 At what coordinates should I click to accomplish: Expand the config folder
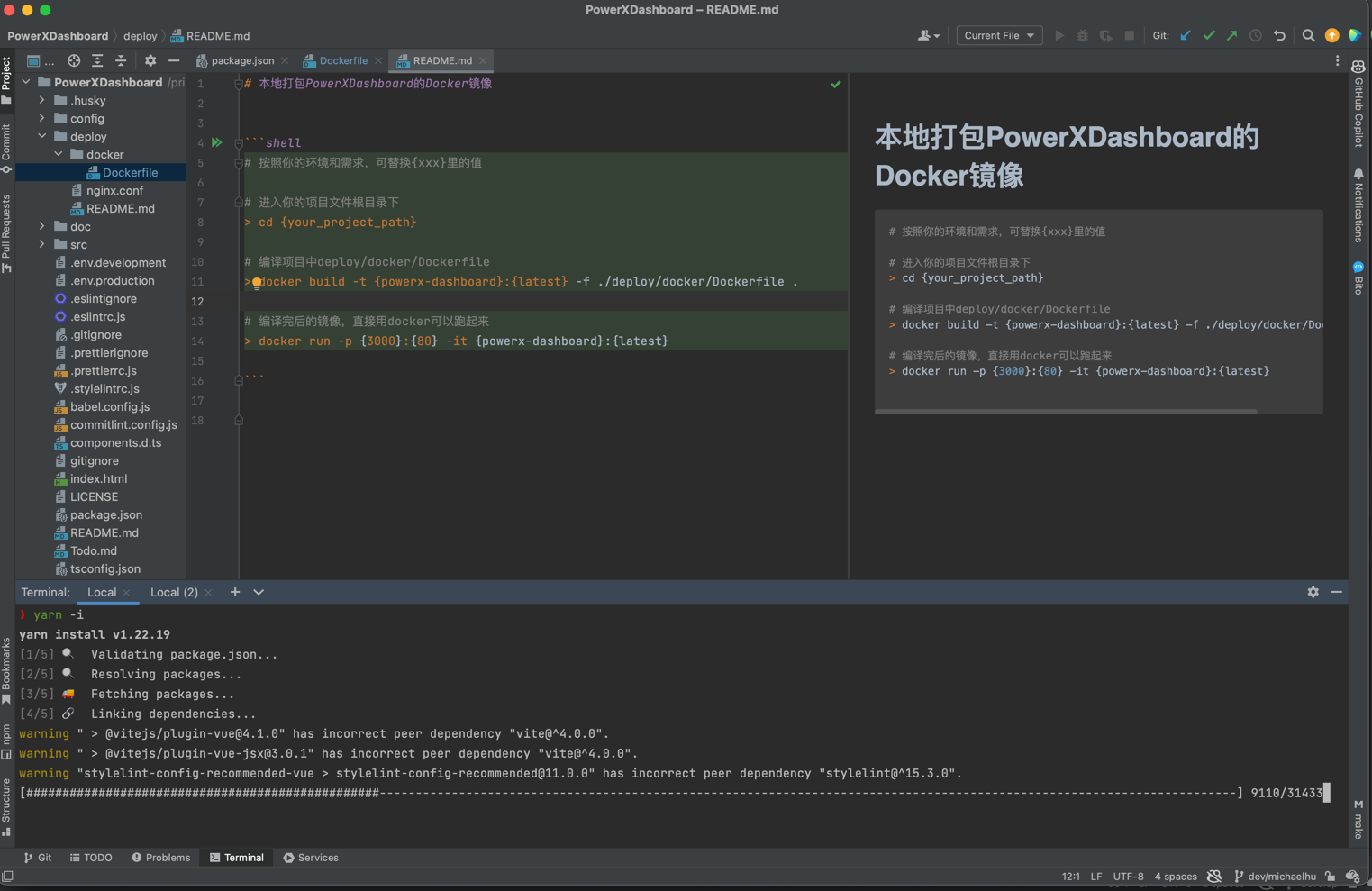[x=42, y=118]
